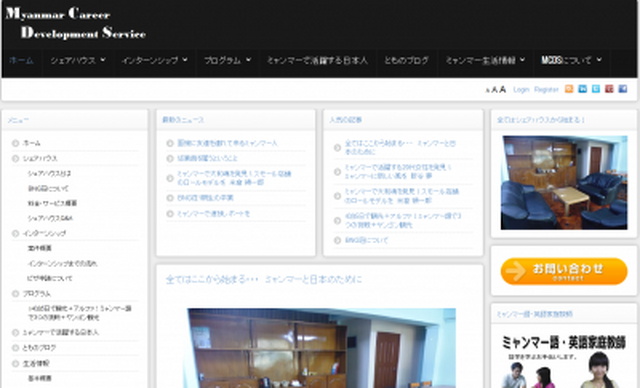Open the 料金・サービス概要 sidebar sub-item

click(x=52, y=203)
